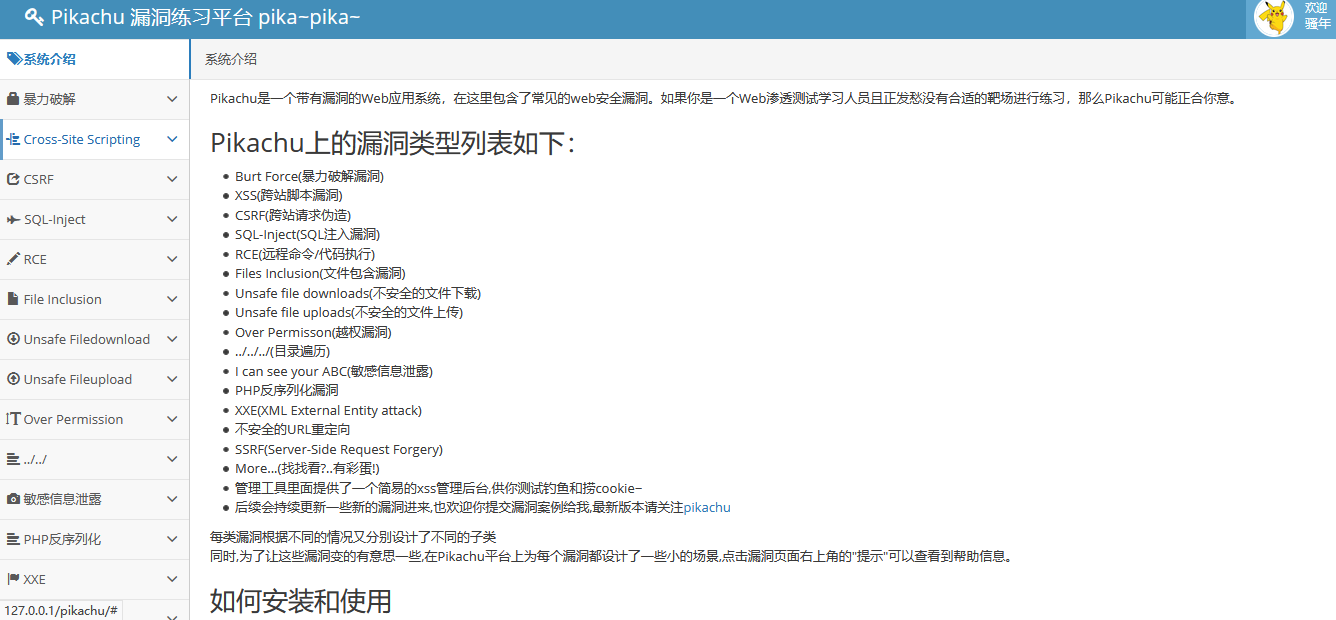This screenshot has height=620, width=1336.
Task: Click the download icon beside Unsafe Filedownload
Action: click(x=13, y=339)
